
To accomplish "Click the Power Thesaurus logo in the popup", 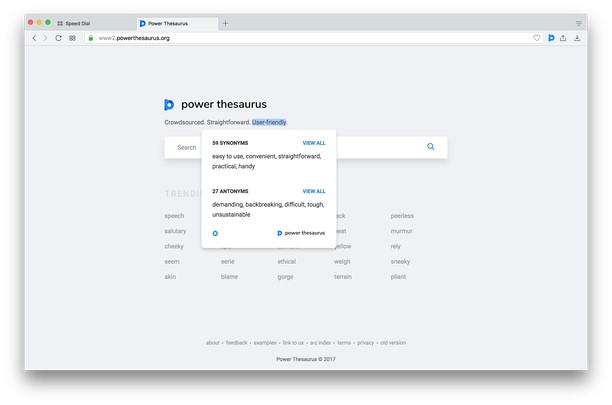I will [301, 232].
